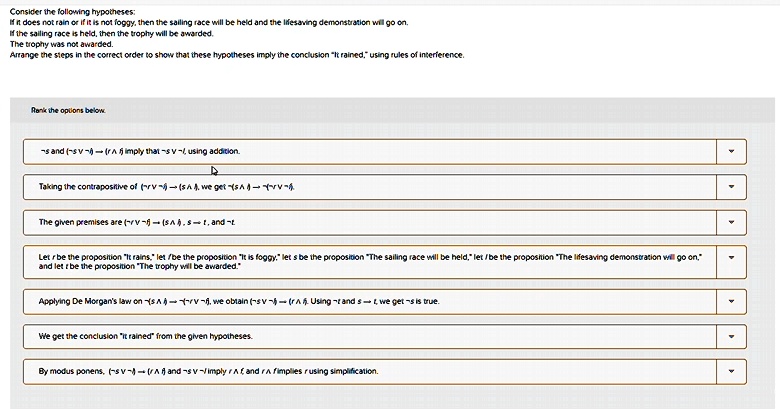Screen dimensions: 780x409
Task: Click the 'The trophy was not awarded' line
Action: [x=61, y=44]
